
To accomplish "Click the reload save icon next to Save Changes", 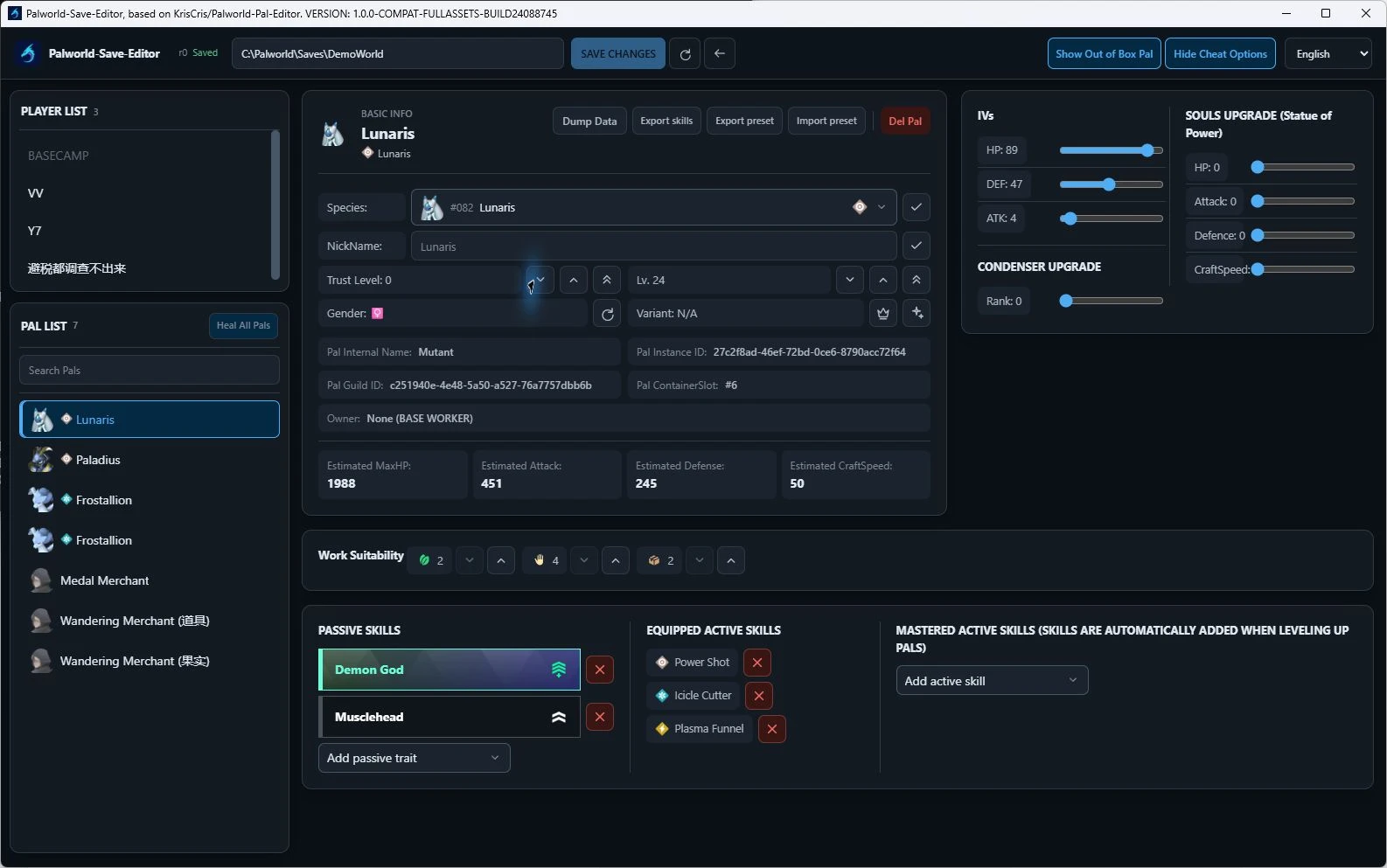I will (x=685, y=53).
